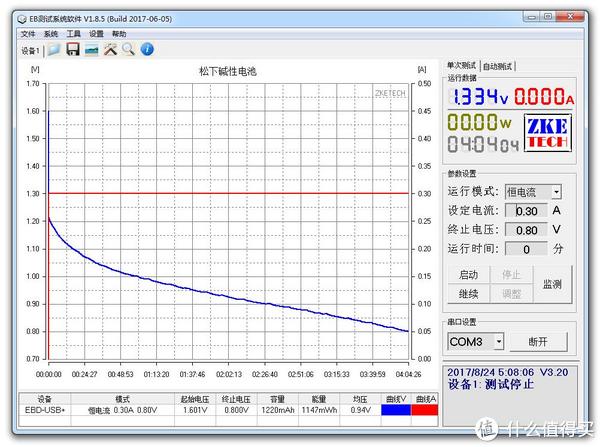Click the 0.000A current readout

click(x=544, y=96)
